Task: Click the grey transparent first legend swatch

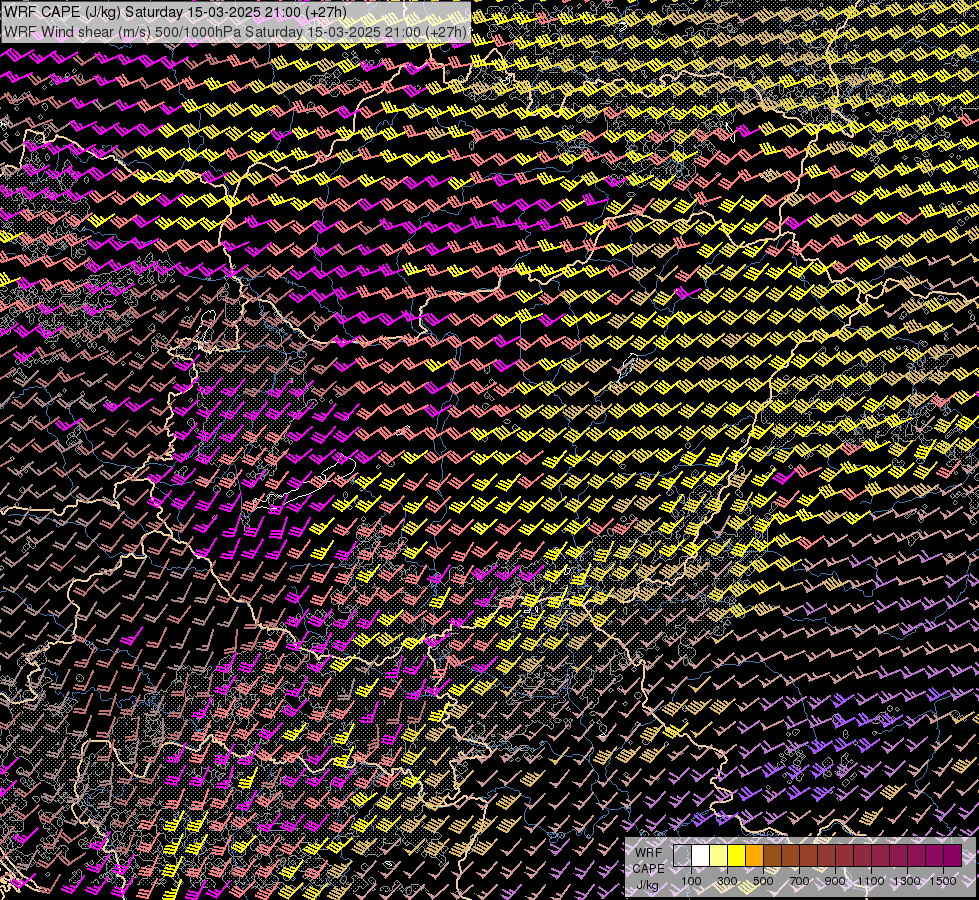Action: coord(682,856)
